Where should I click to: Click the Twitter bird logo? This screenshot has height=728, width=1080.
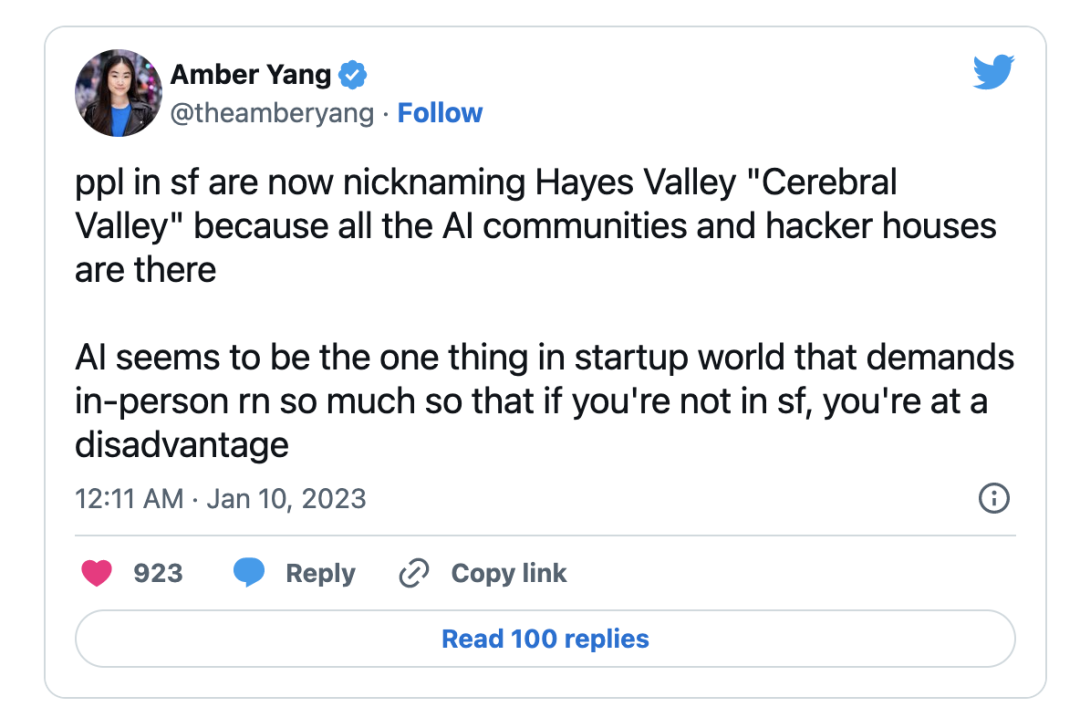click(993, 73)
